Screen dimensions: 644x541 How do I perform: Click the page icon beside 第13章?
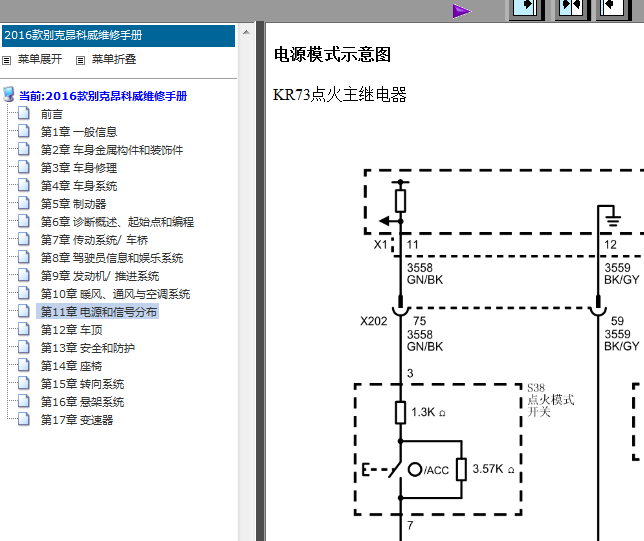[24, 347]
